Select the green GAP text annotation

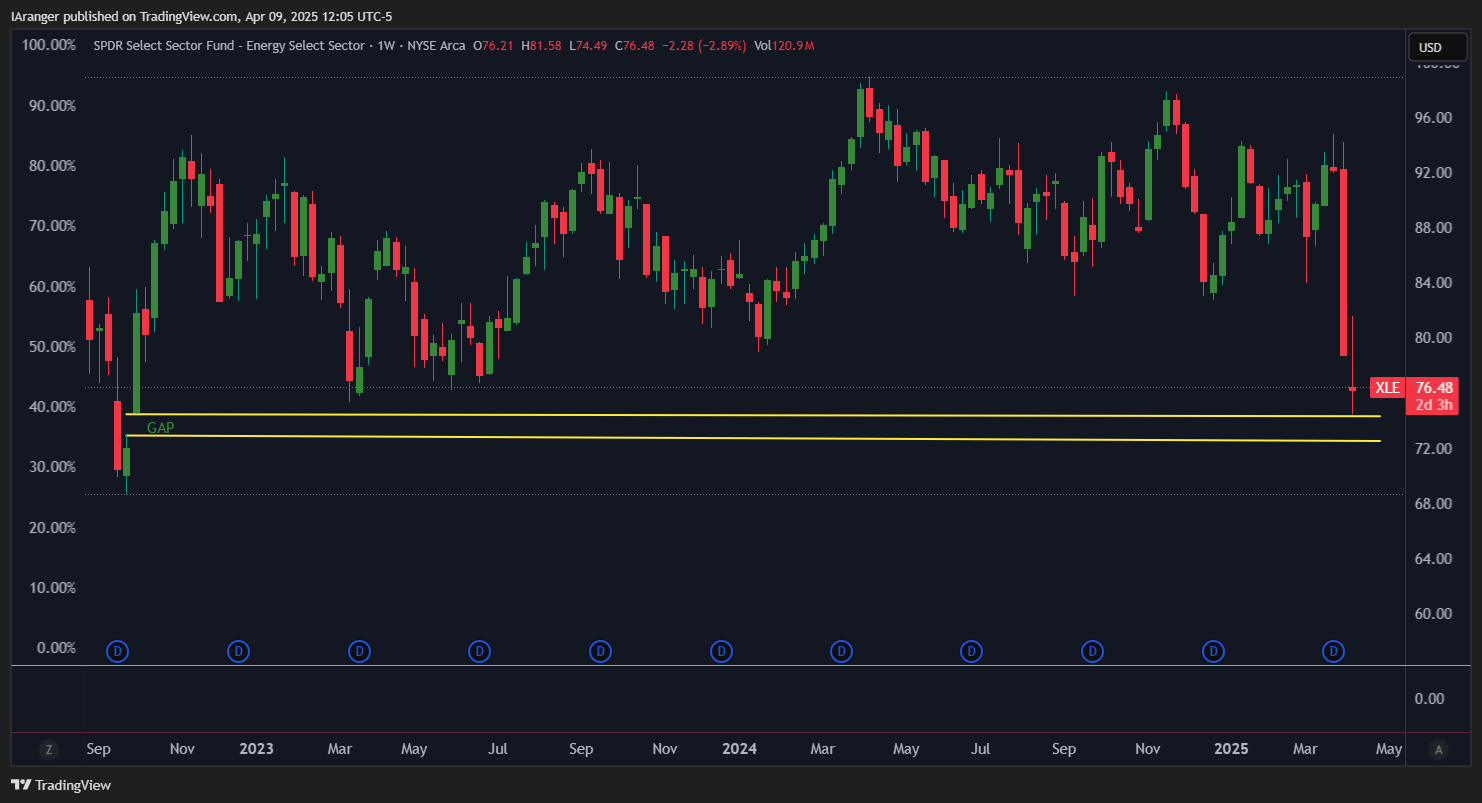tap(161, 427)
